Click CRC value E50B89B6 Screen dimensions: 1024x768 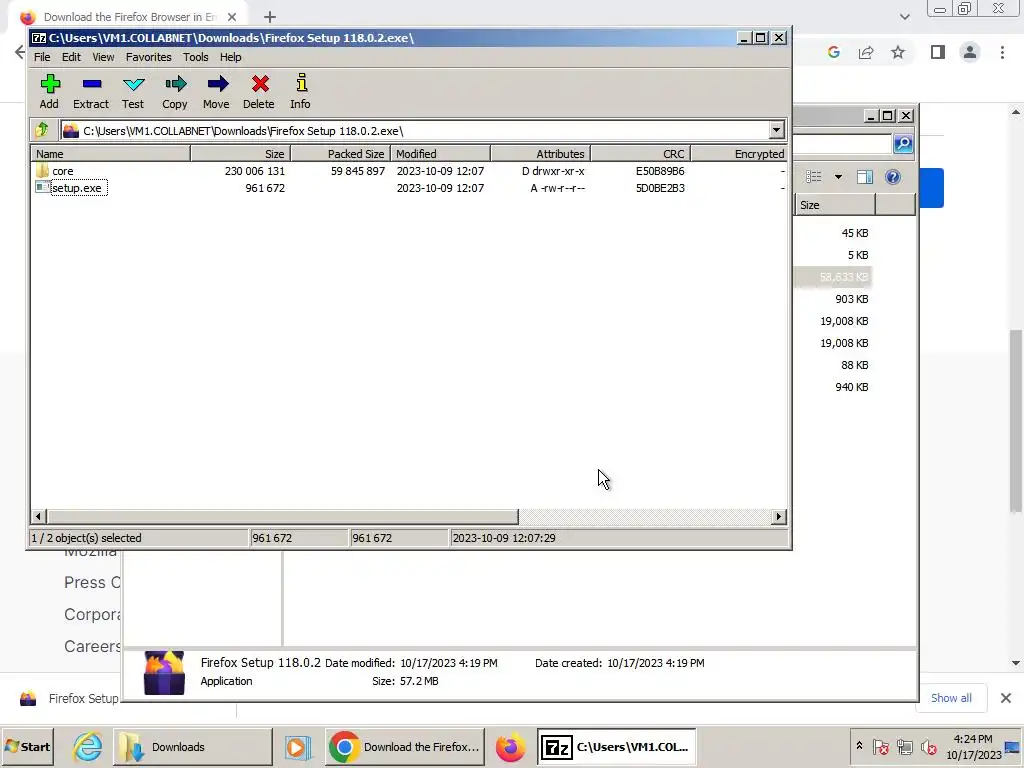click(660, 171)
